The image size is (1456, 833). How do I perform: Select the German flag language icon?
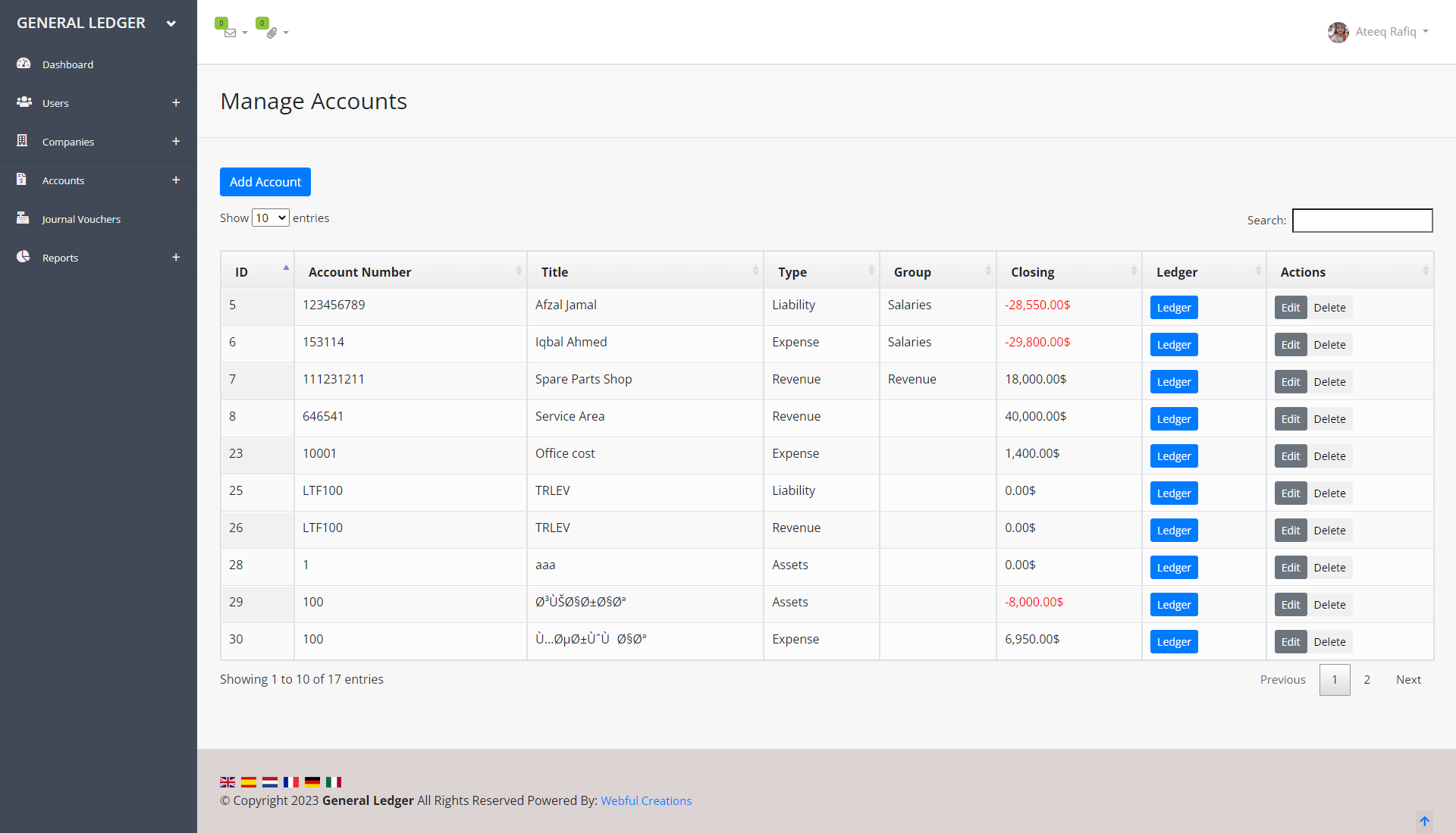312,782
